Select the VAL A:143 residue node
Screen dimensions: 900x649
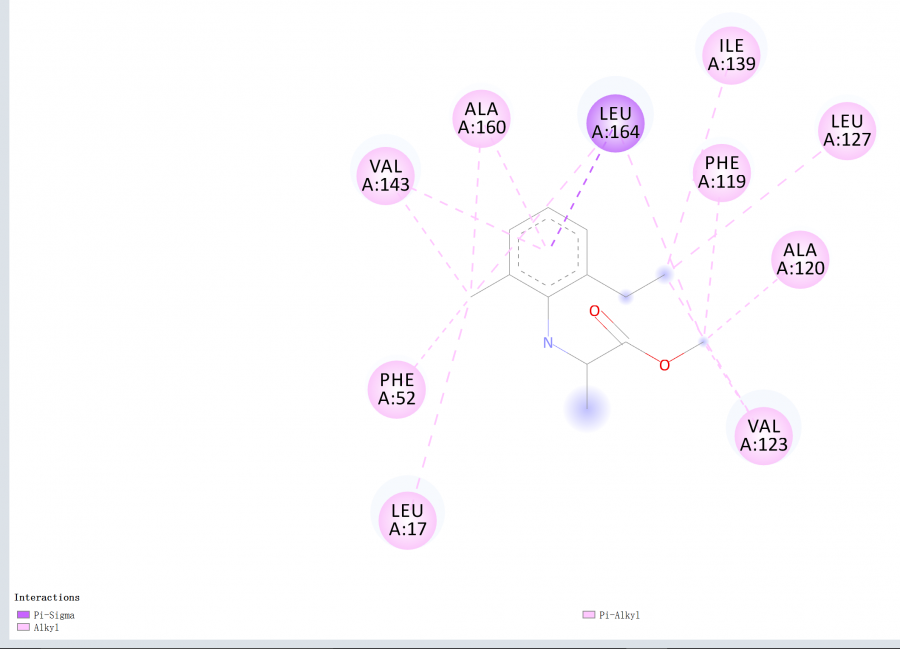pyautogui.click(x=386, y=176)
